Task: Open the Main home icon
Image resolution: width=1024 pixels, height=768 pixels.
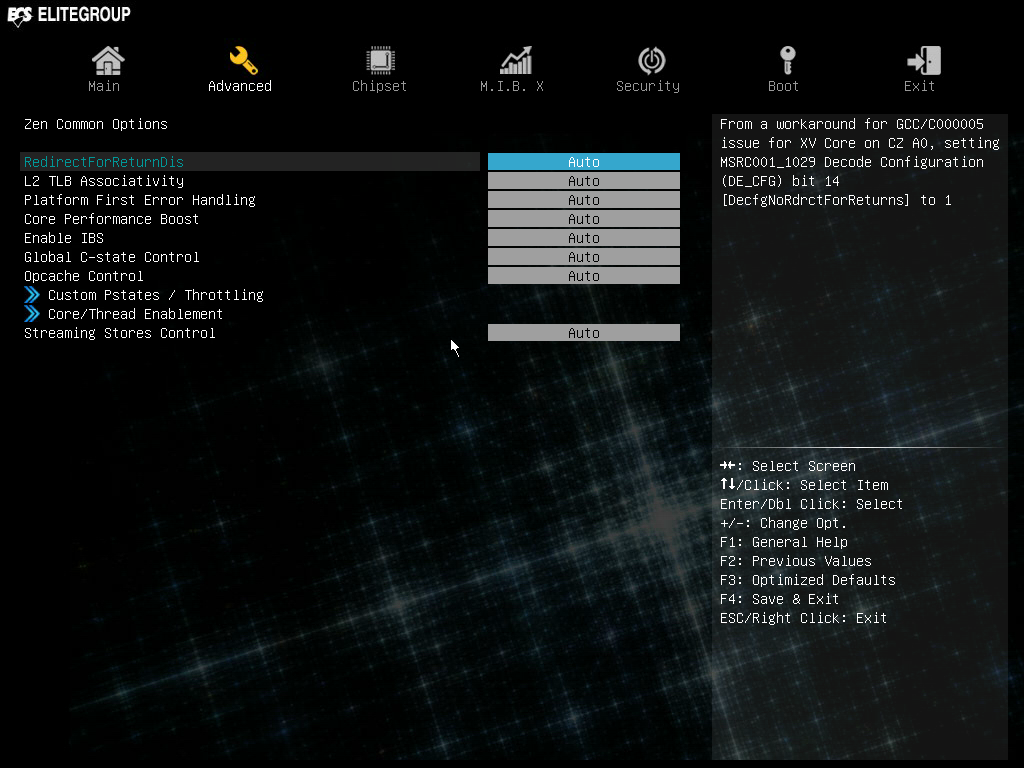Action: [107, 61]
